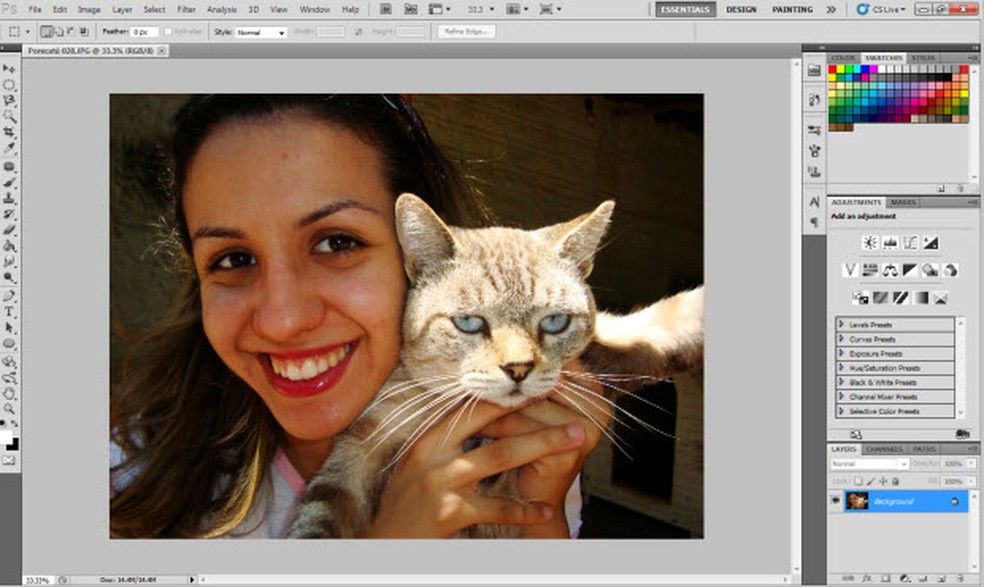This screenshot has width=984, height=587.
Task: Open the Style dropdown in options bar
Action: coord(267,31)
